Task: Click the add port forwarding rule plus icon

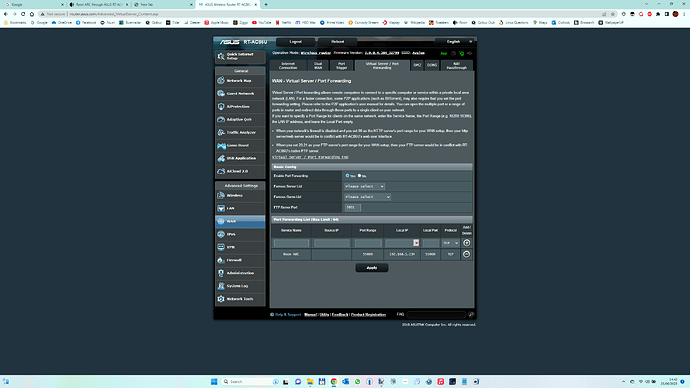Action: [x=466, y=243]
